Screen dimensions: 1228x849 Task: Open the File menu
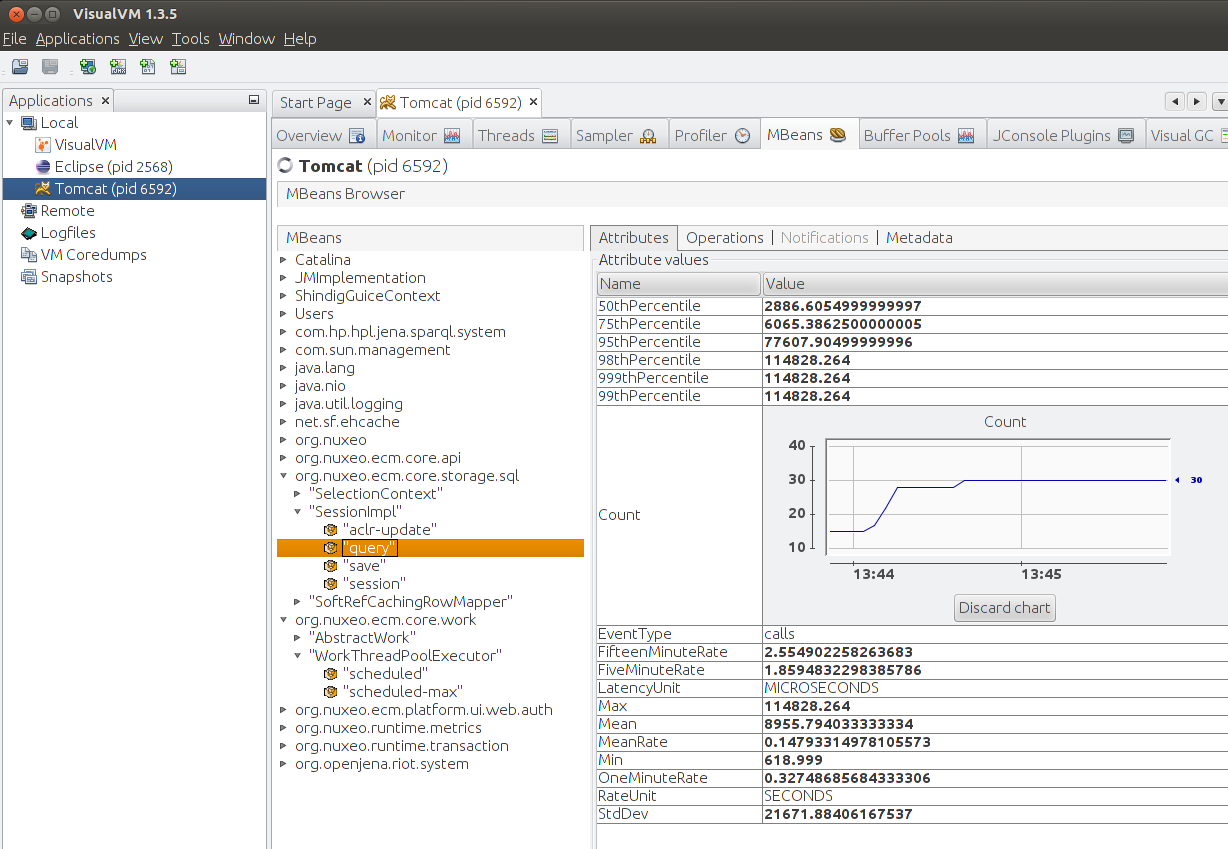(14, 39)
